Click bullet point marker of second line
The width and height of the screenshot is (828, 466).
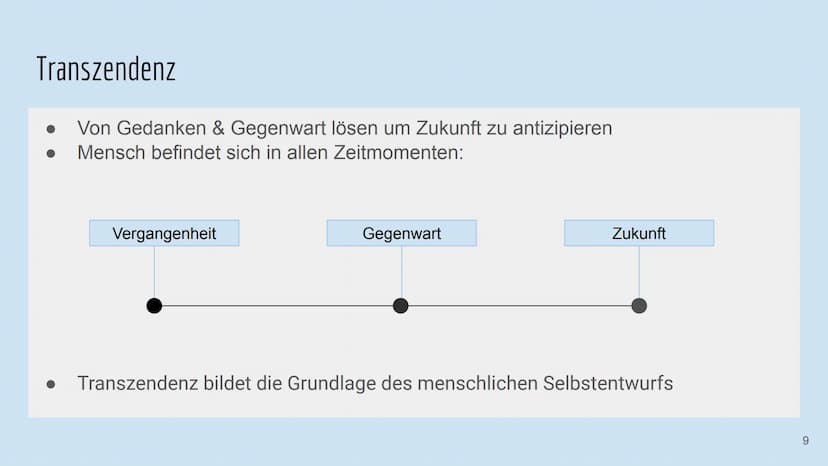click(51, 153)
